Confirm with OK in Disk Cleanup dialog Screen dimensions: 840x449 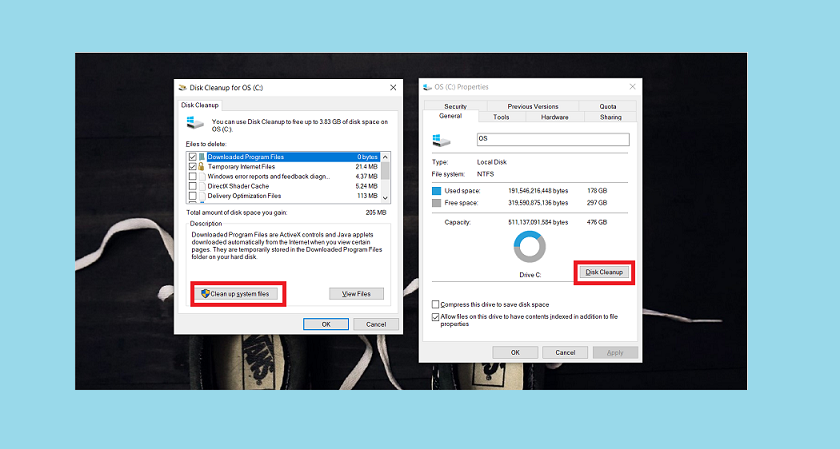tap(326, 324)
